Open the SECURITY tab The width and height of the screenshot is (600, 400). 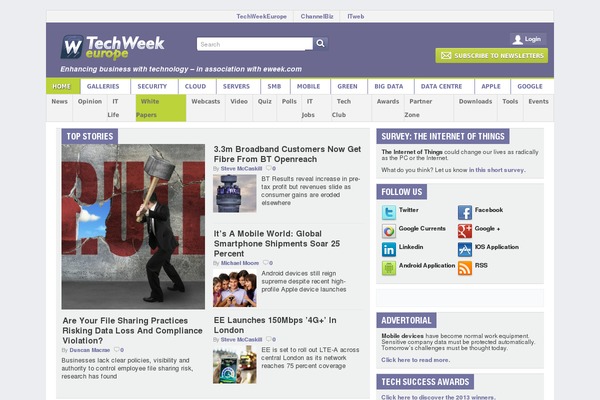(x=152, y=86)
